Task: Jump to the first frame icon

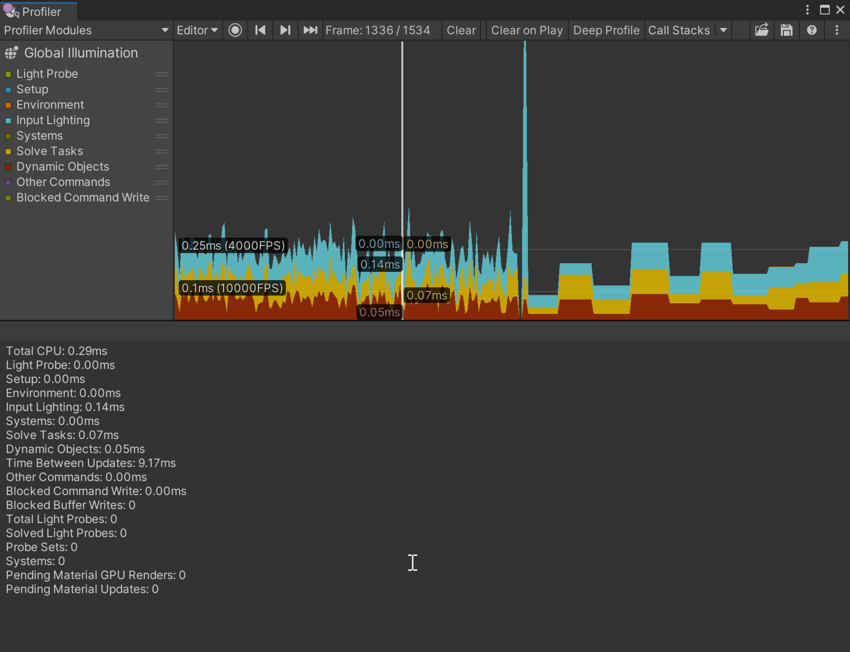Action: click(260, 30)
